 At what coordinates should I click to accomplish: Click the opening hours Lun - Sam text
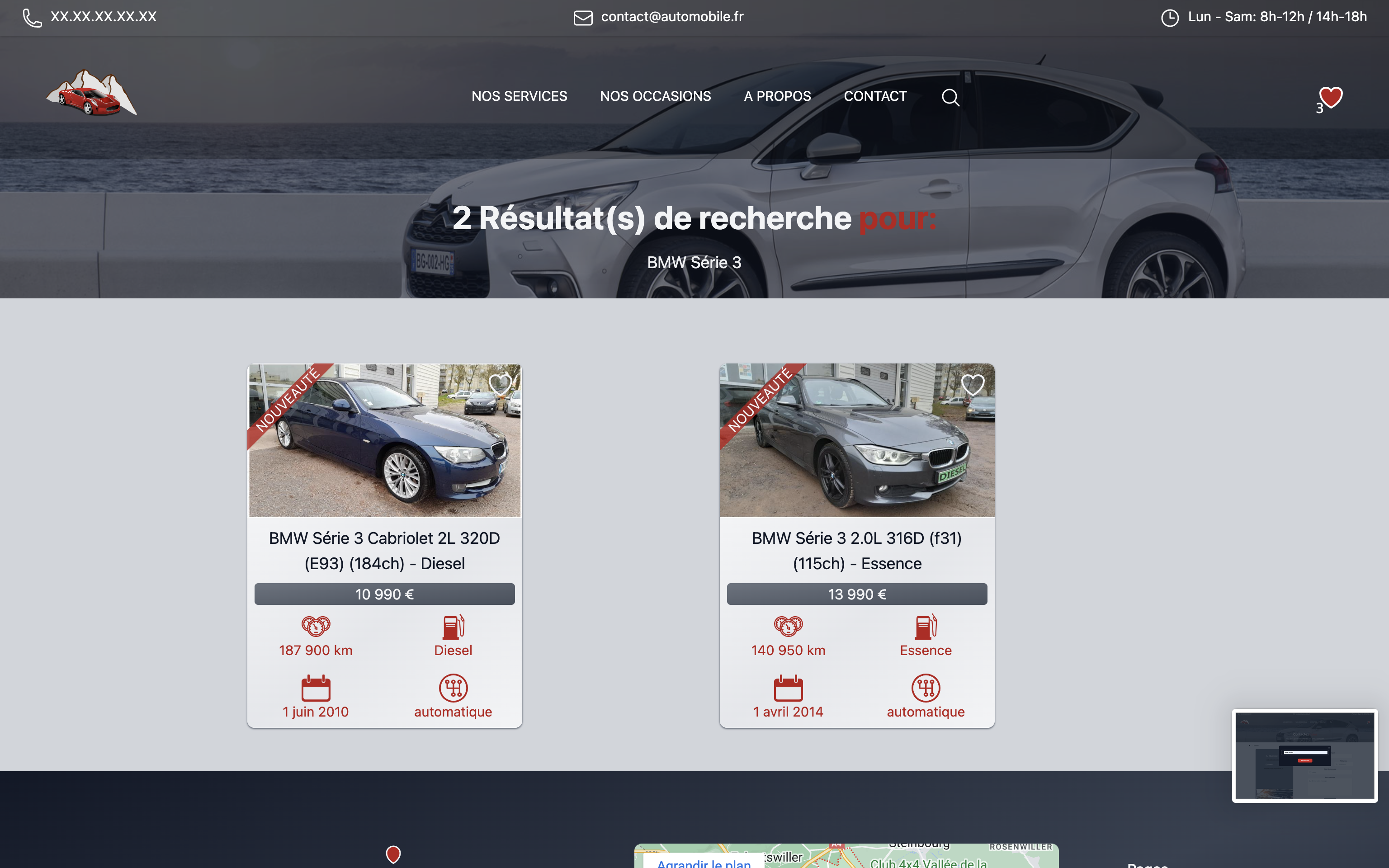(1278, 17)
